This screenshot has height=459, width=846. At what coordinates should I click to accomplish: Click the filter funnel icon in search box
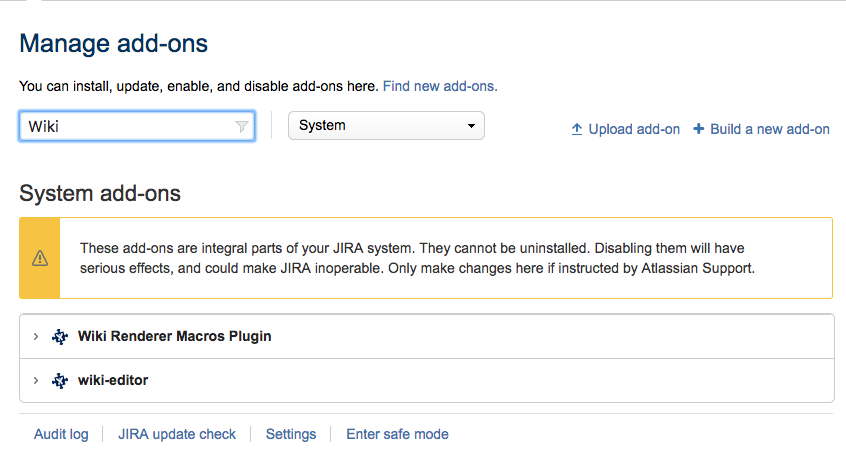click(x=241, y=127)
